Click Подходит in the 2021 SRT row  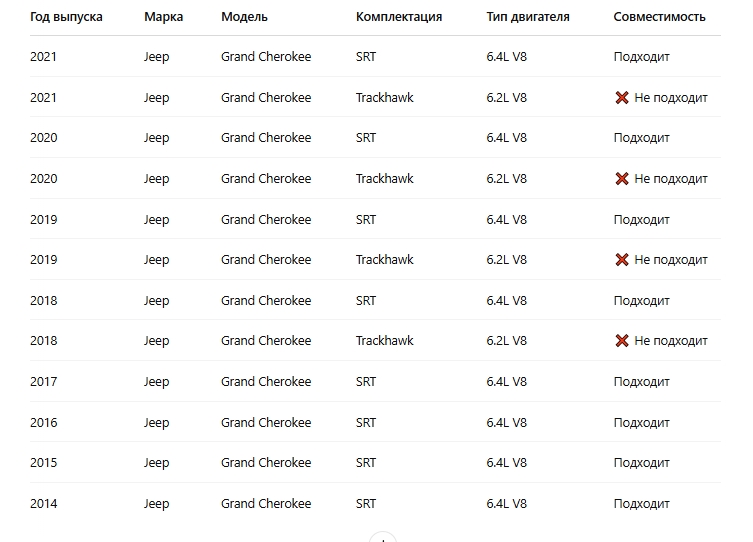(x=642, y=57)
